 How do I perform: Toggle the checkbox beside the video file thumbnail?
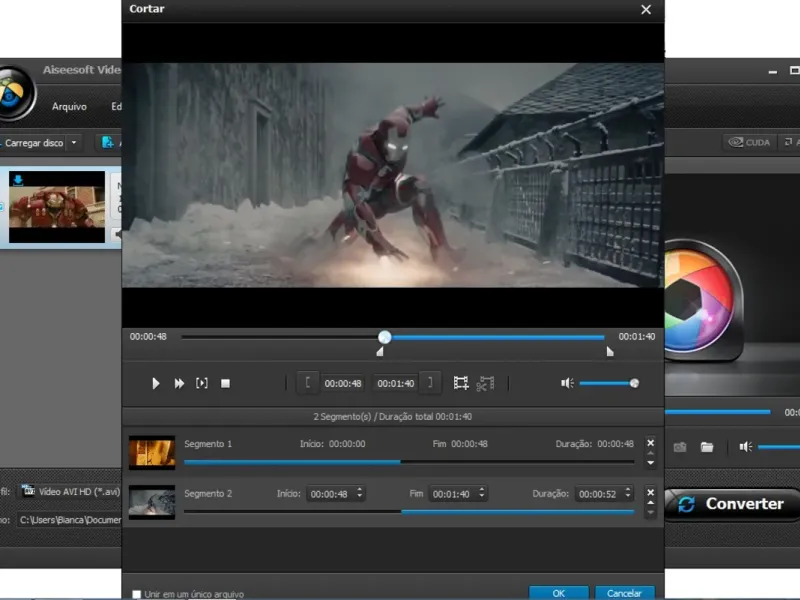click(x=2, y=207)
